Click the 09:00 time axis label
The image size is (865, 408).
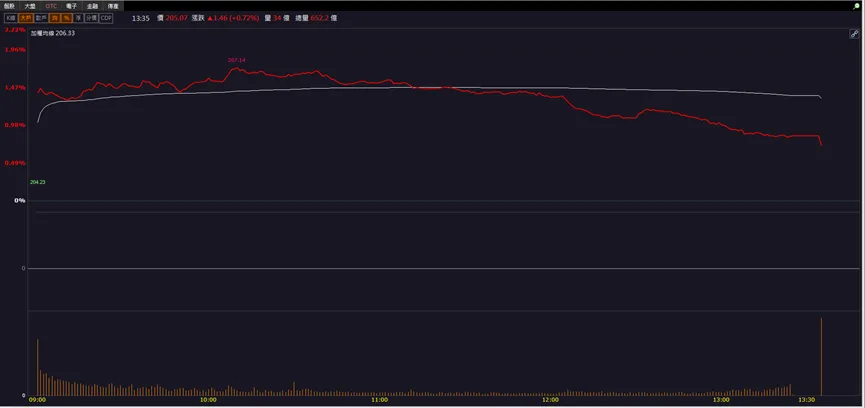tap(38, 400)
